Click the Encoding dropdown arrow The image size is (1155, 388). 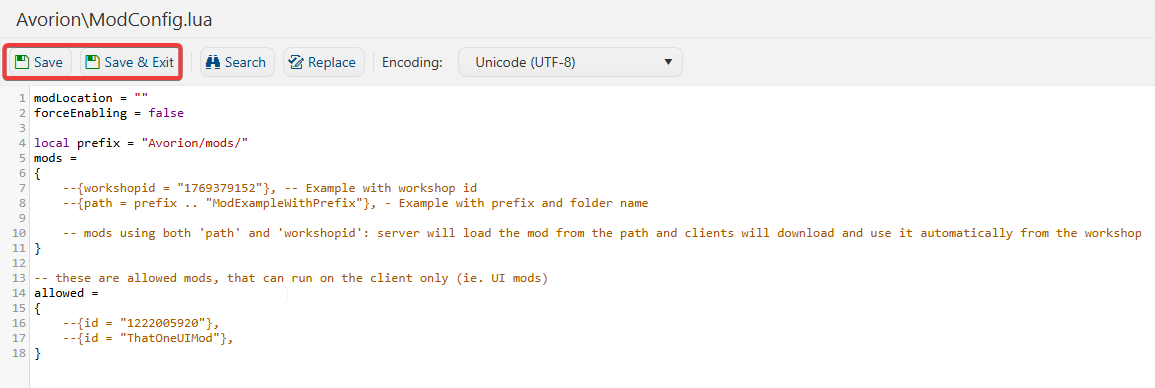[668, 62]
